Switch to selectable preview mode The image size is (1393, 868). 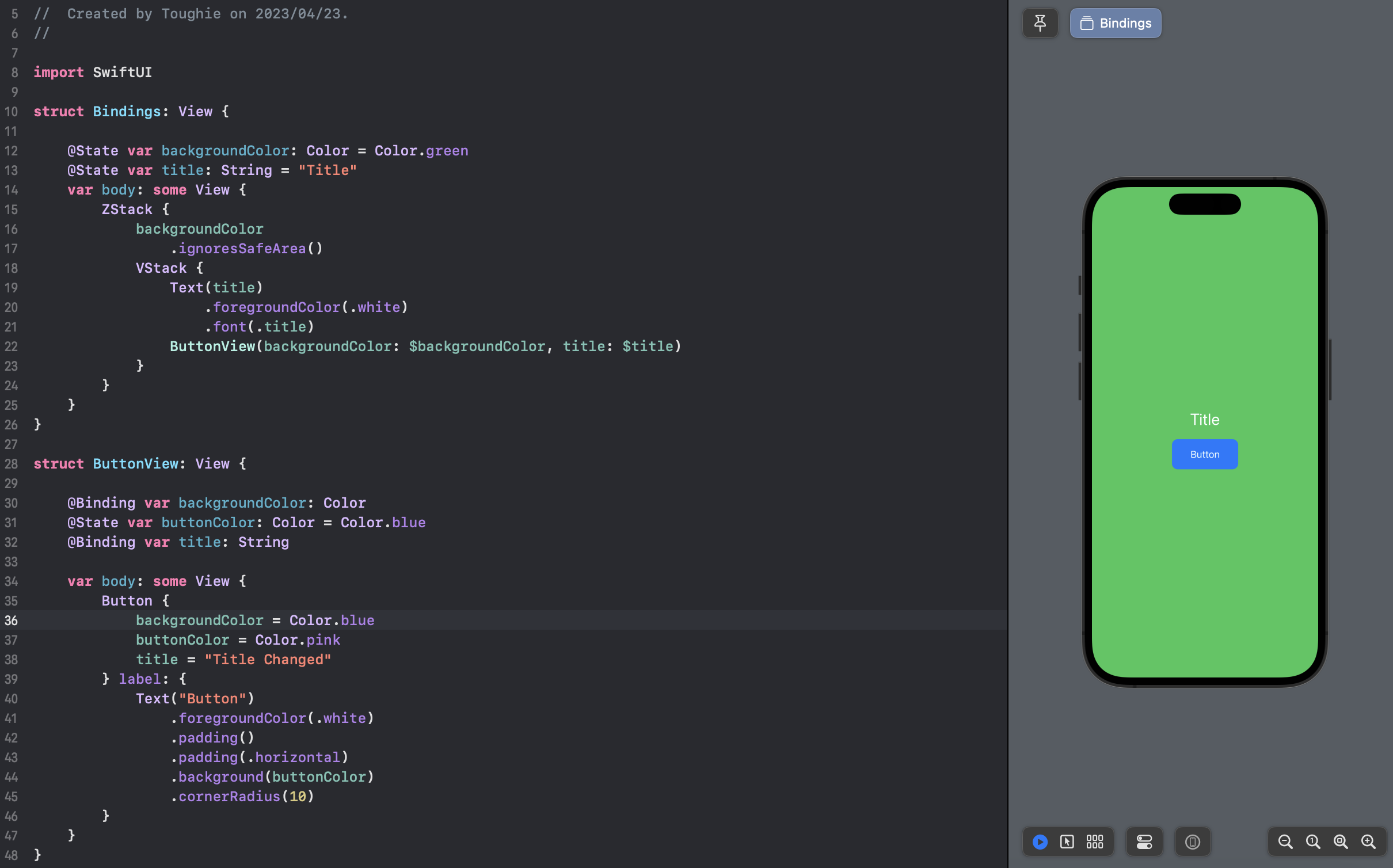1067,842
